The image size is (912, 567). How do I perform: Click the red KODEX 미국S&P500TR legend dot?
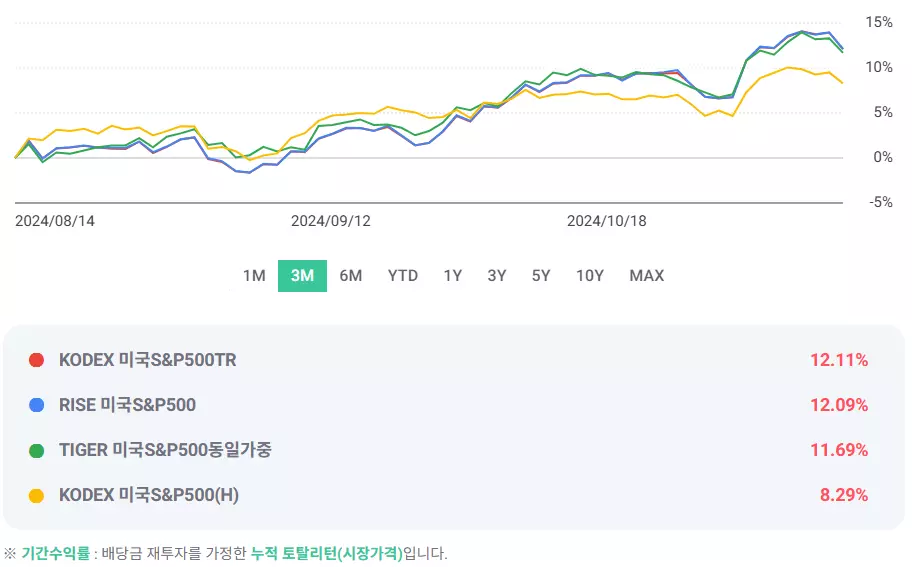point(37,360)
